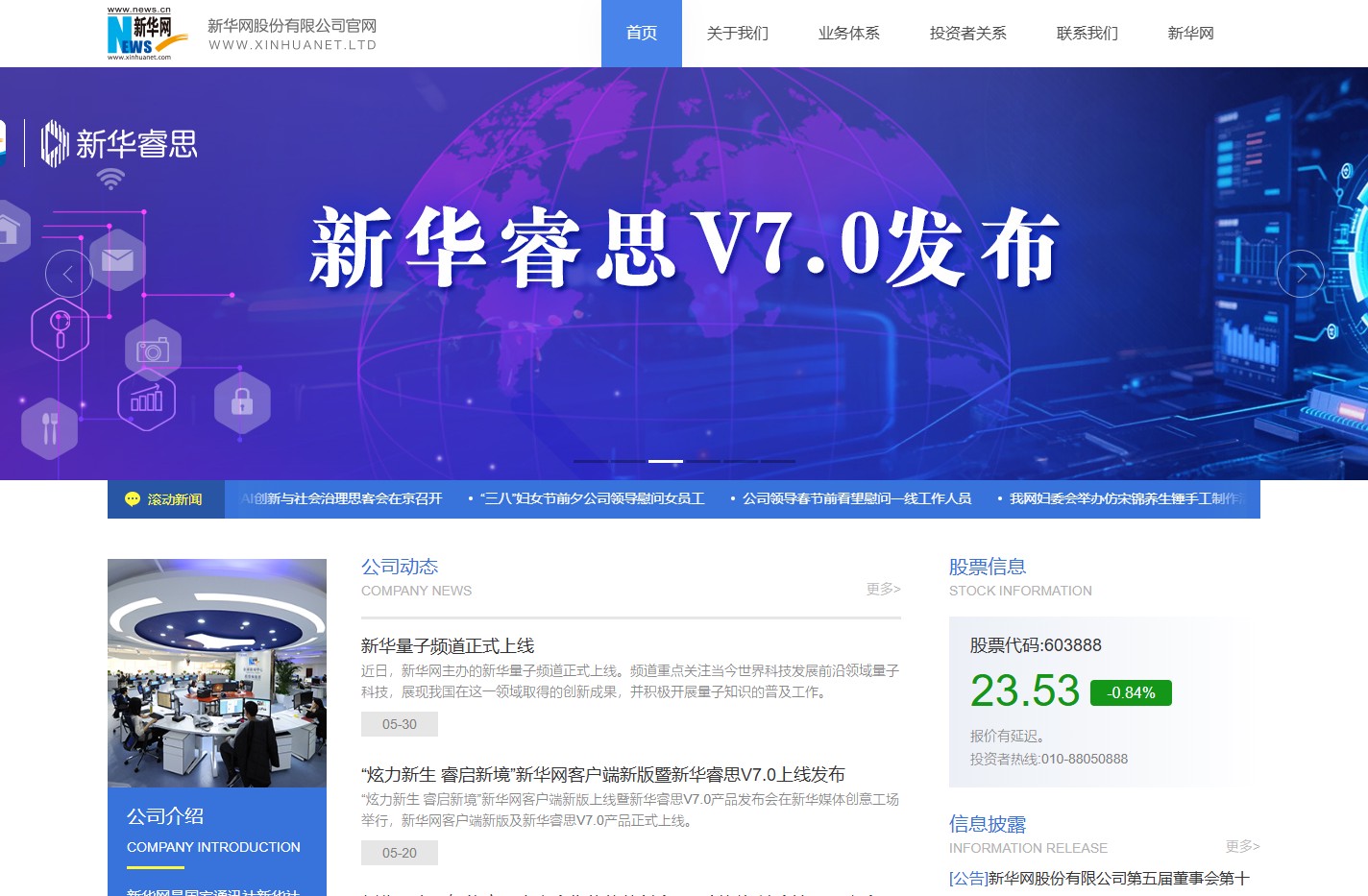Click the 05-30 date tag
Image resolution: width=1368 pixels, height=896 pixels.
pyautogui.click(x=400, y=724)
